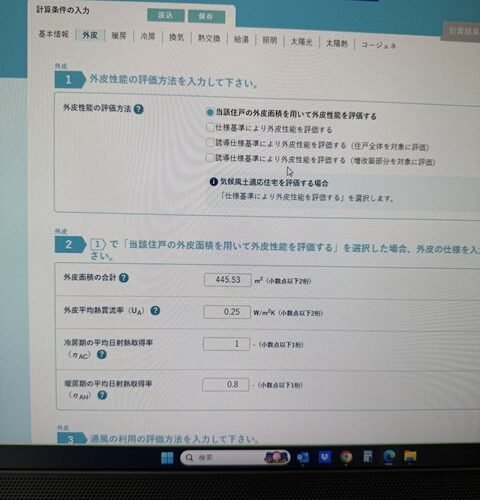Switch to the 暖房 tab

(x=119, y=36)
